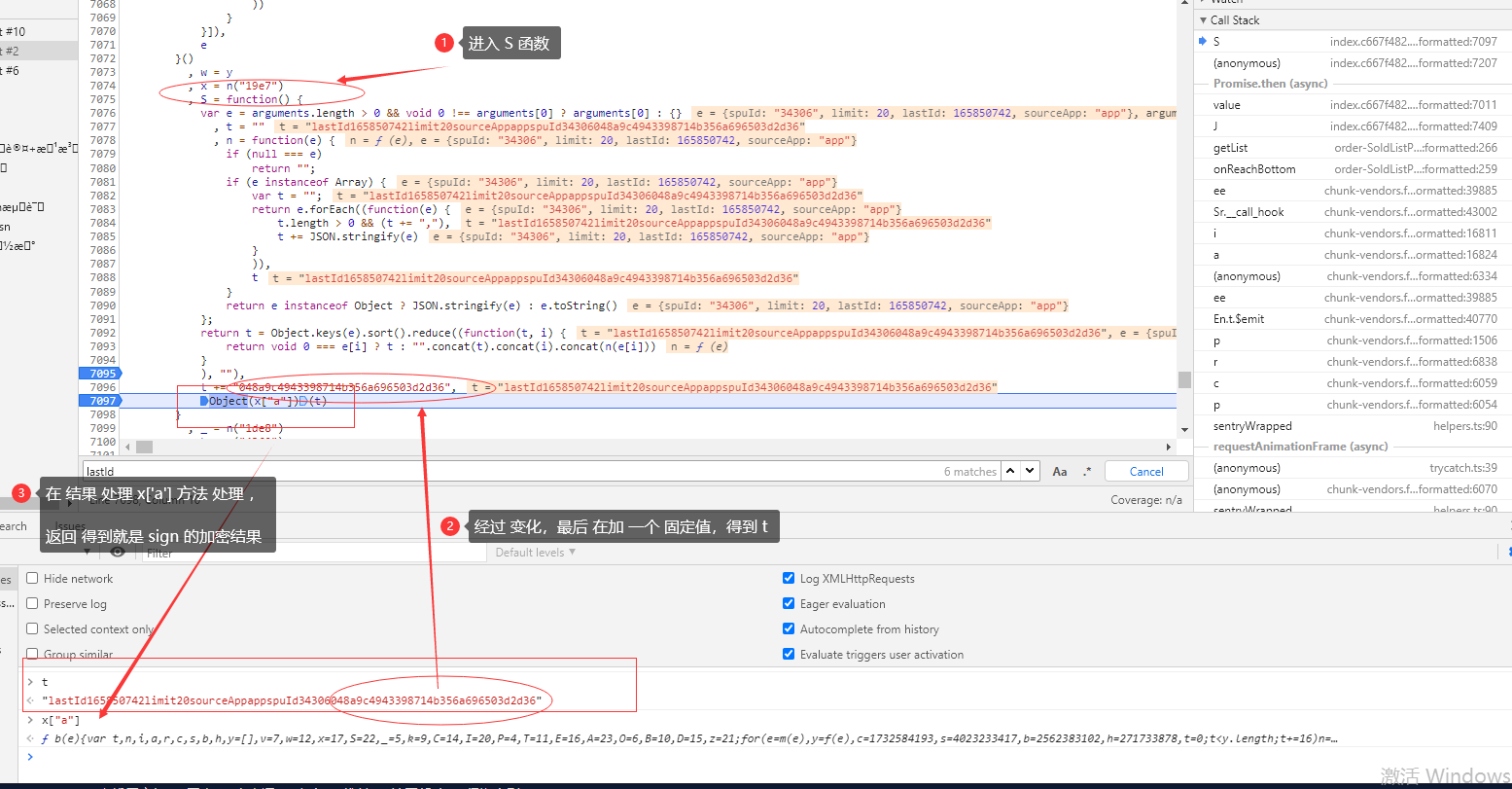Select the Sr.__call_hook stack frame
Image resolution: width=1512 pixels, height=789 pixels.
(1353, 212)
